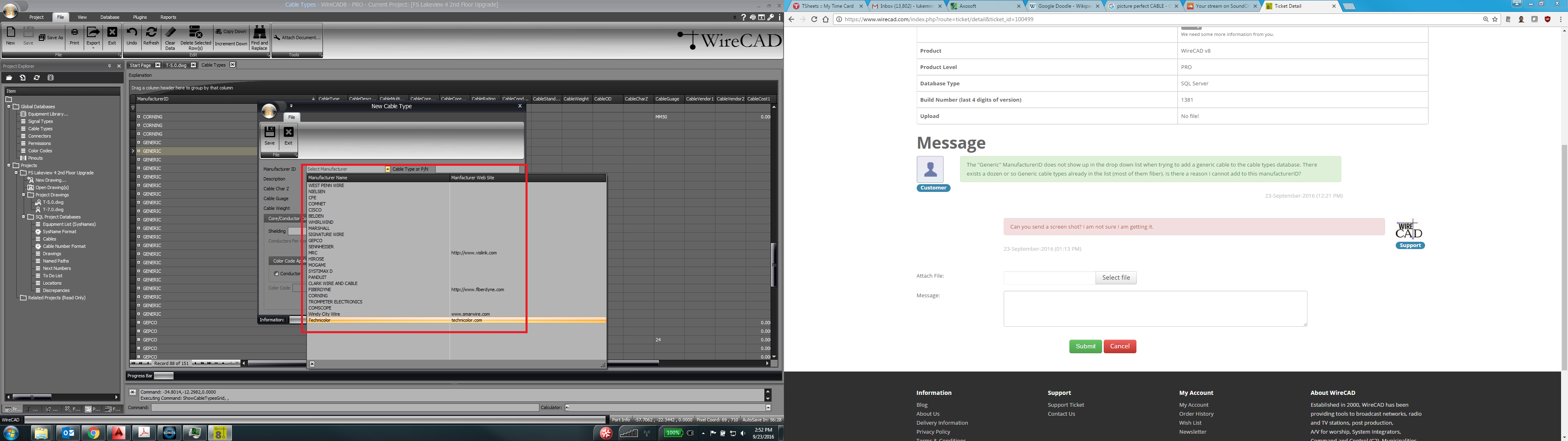Collapse the Projects tree node
Screen dimensions: 1568x441
[9, 165]
